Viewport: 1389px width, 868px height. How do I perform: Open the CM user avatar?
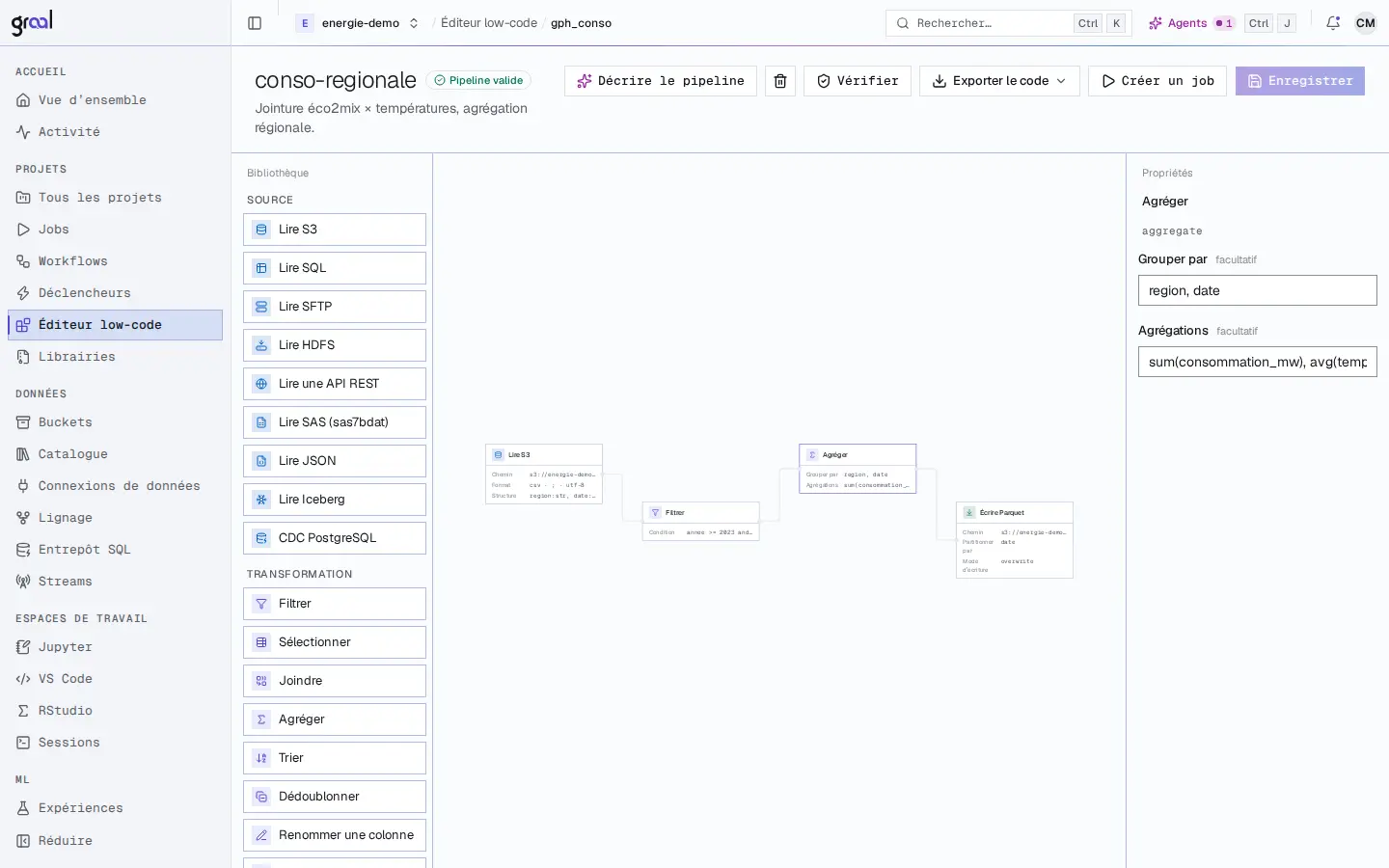click(1366, 23)
